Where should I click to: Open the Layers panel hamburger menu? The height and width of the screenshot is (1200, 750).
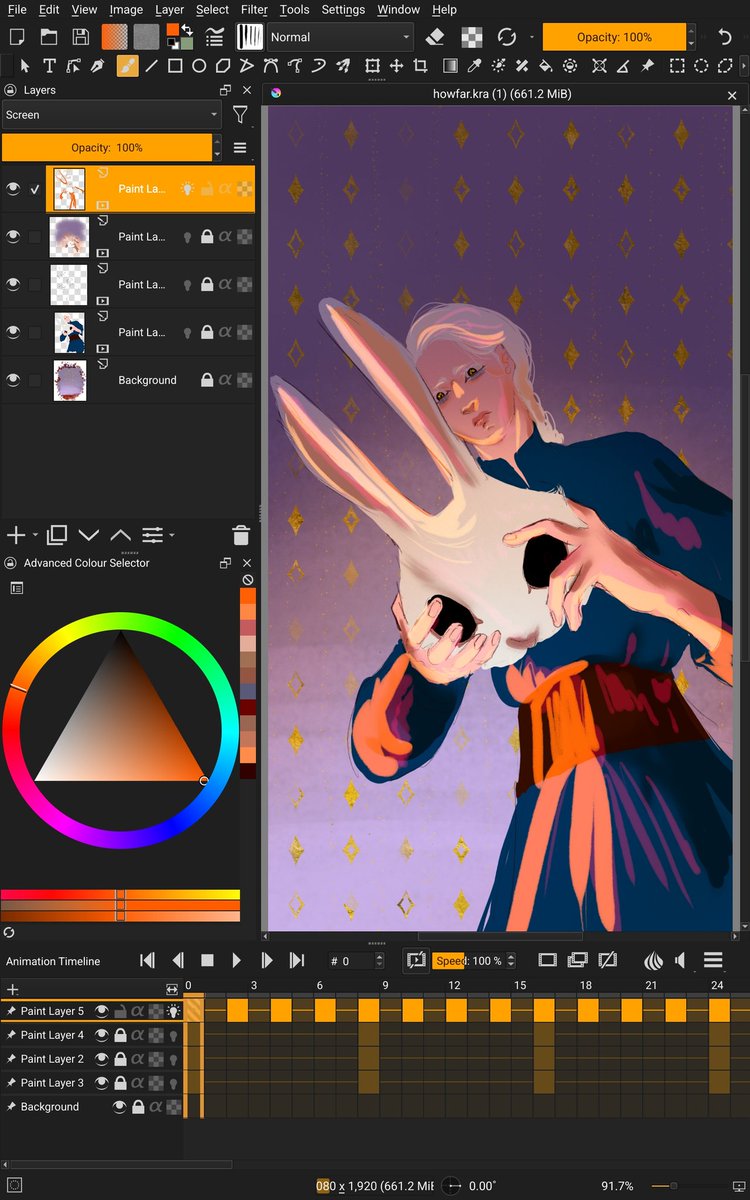240,148
